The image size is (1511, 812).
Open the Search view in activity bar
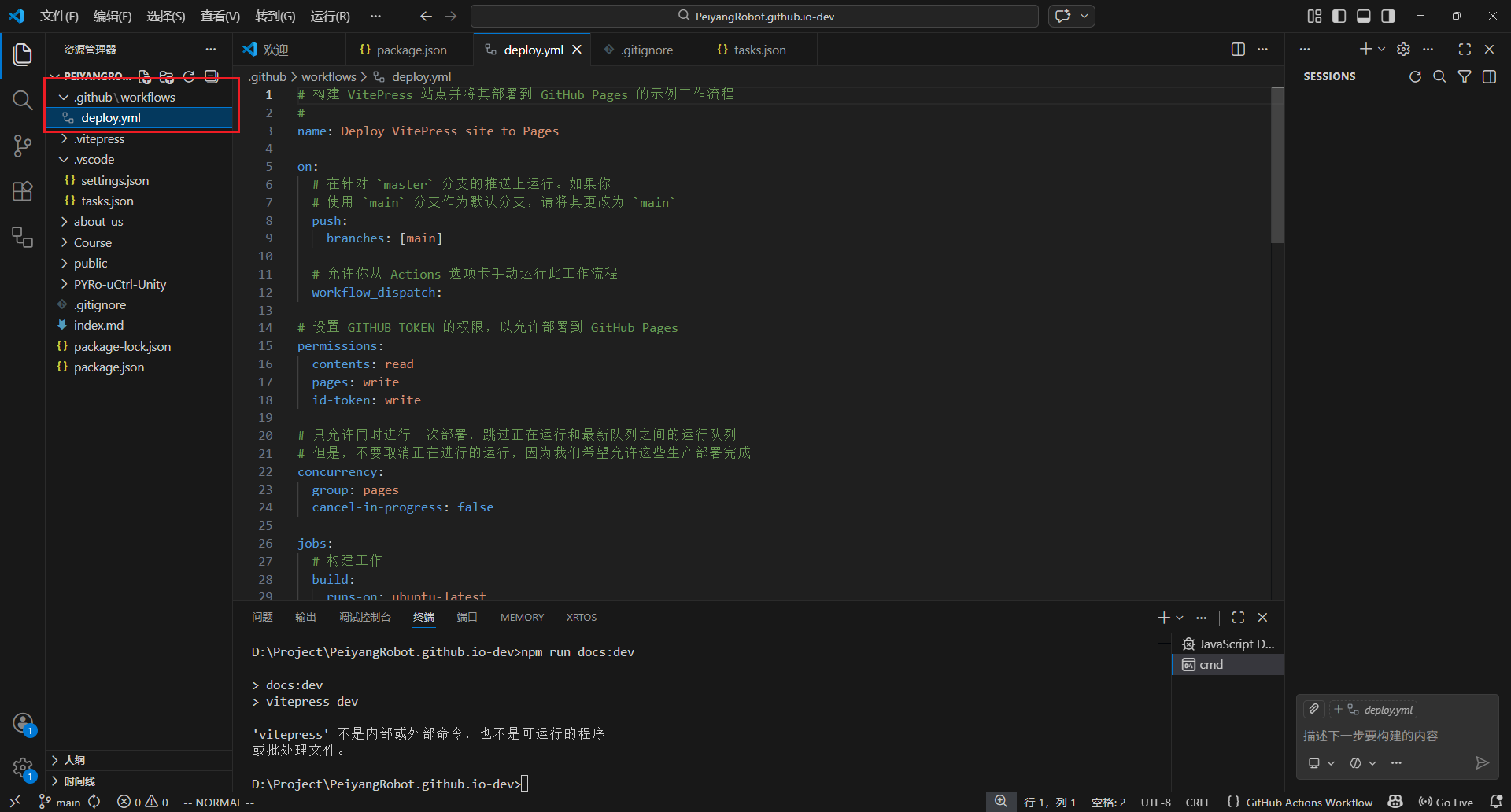point(22,100)
